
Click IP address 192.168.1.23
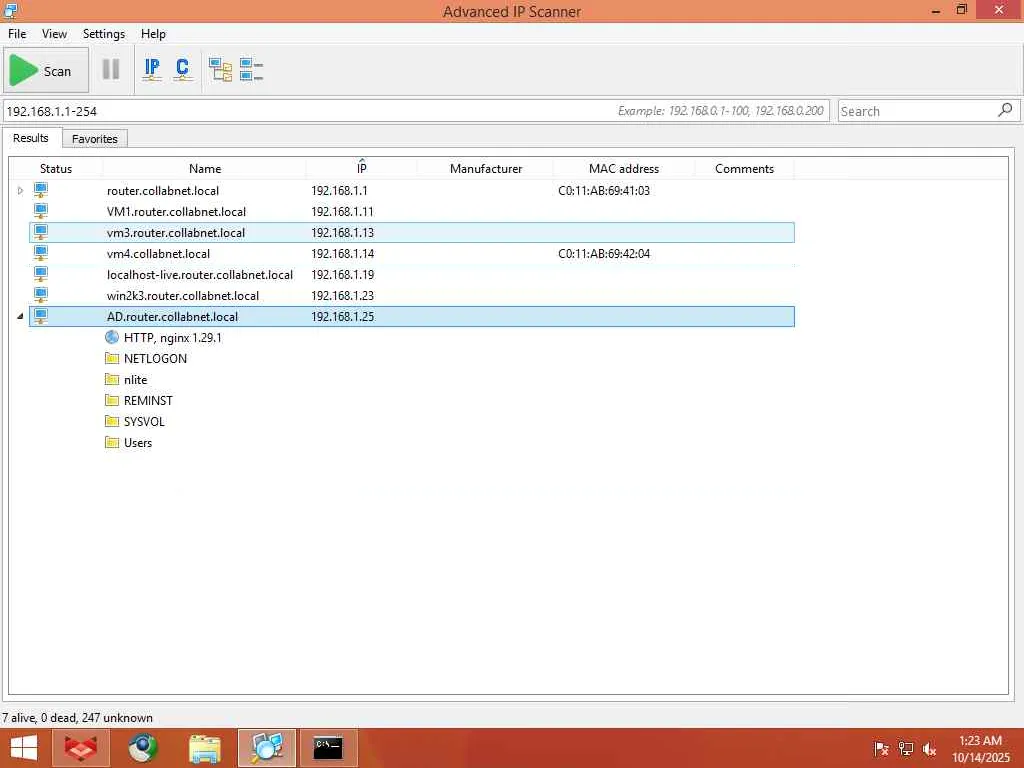(342, 295)
